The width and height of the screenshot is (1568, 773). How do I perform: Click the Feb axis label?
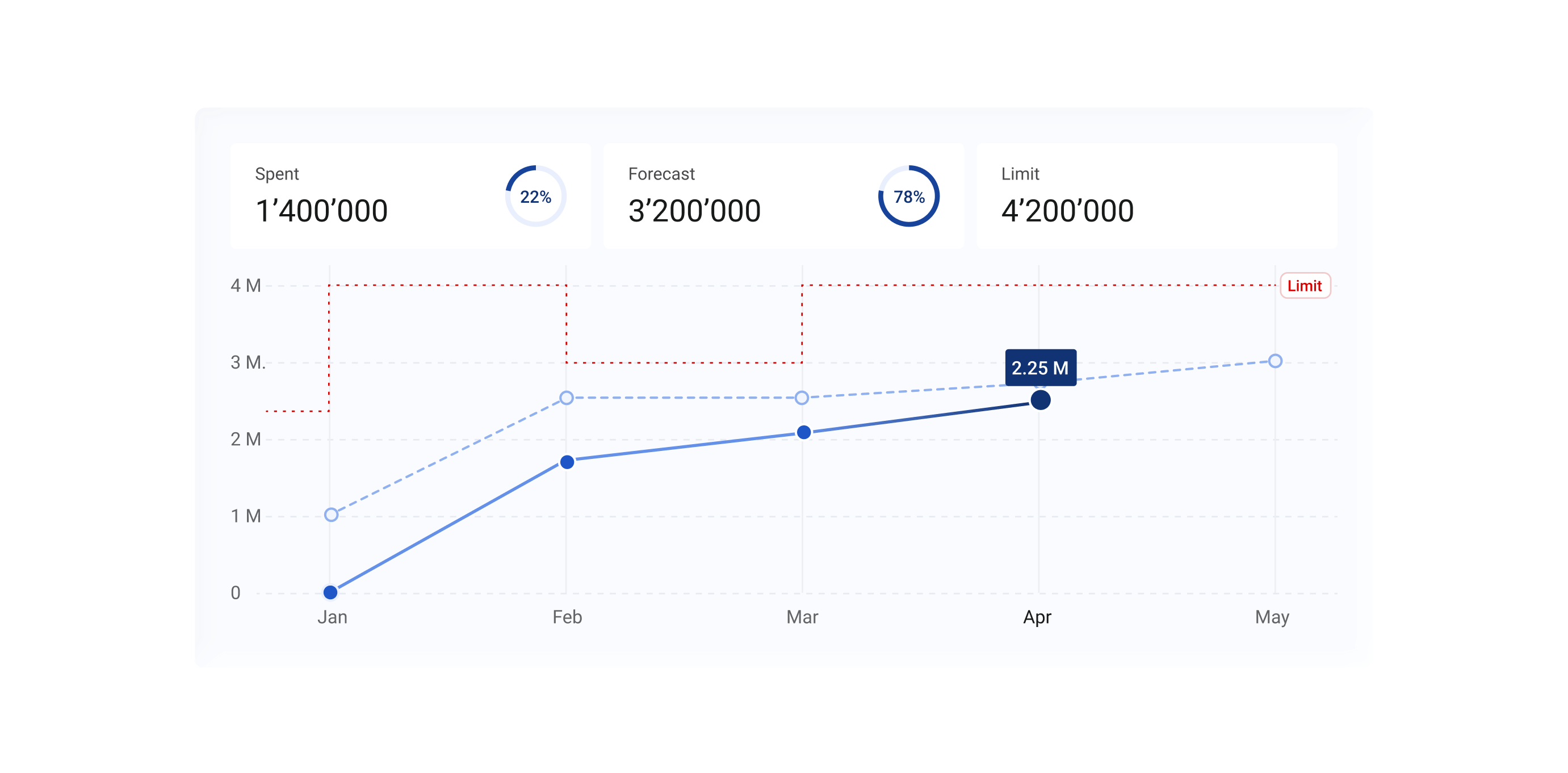567,617
